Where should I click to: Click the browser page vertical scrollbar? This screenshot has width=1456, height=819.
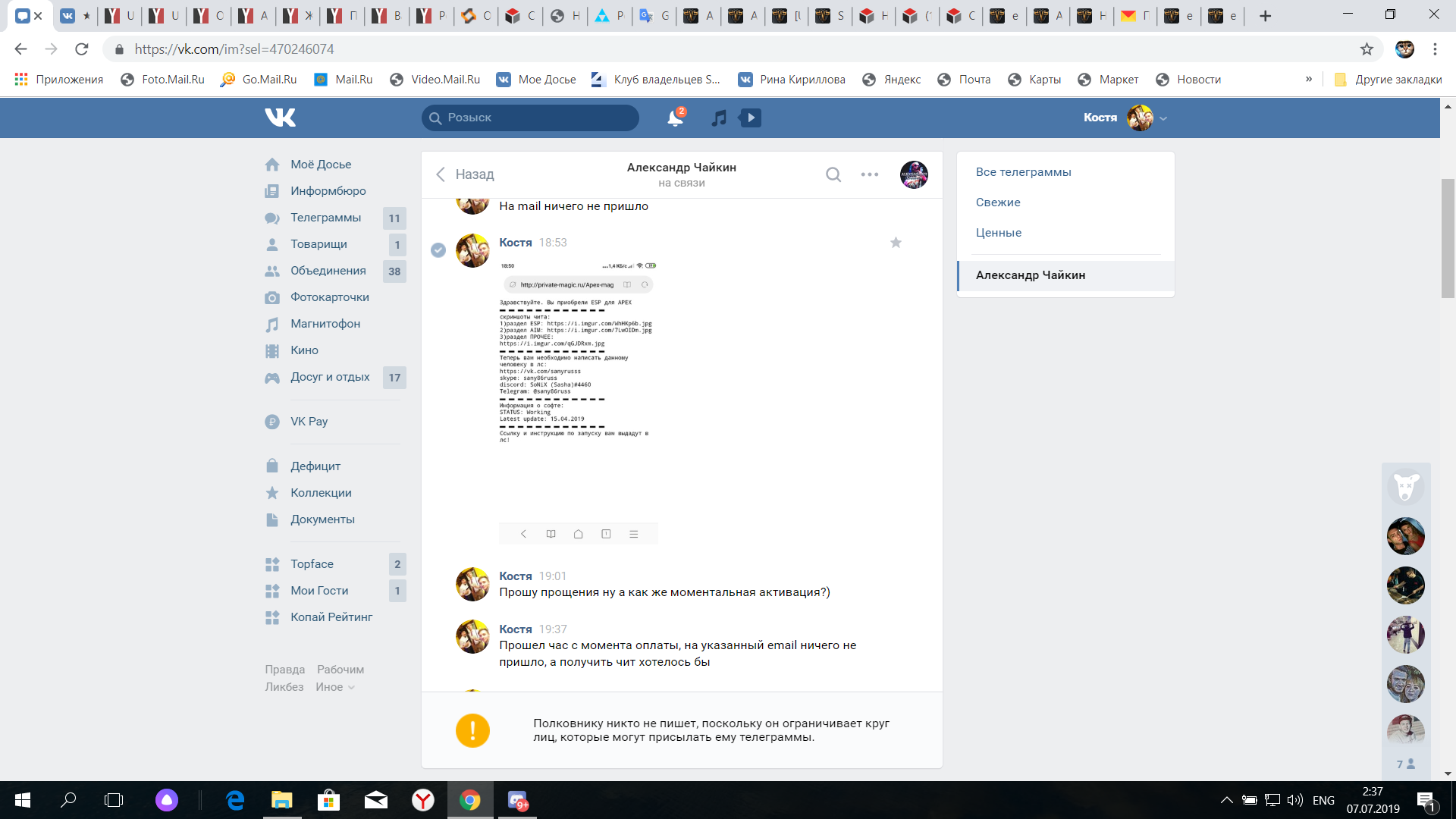(1448, 238)
